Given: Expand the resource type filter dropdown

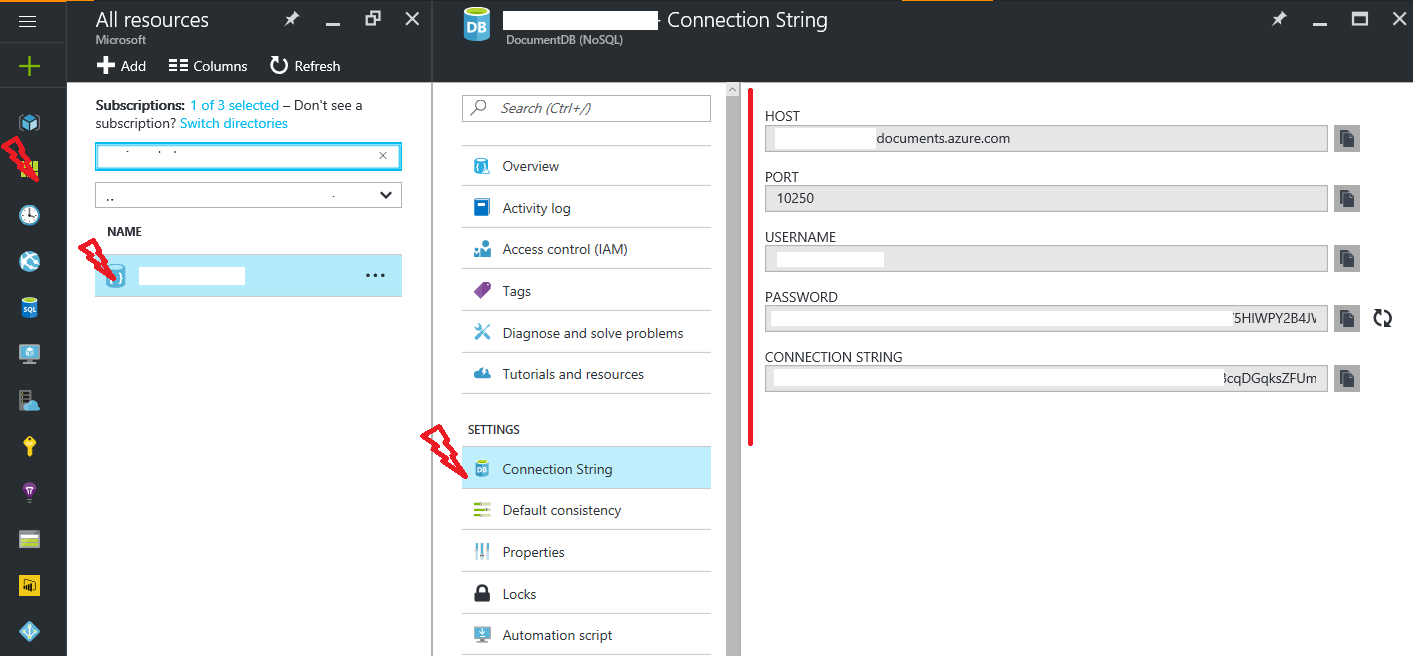Looking at the screenshot, I should [x=248, y=195].
